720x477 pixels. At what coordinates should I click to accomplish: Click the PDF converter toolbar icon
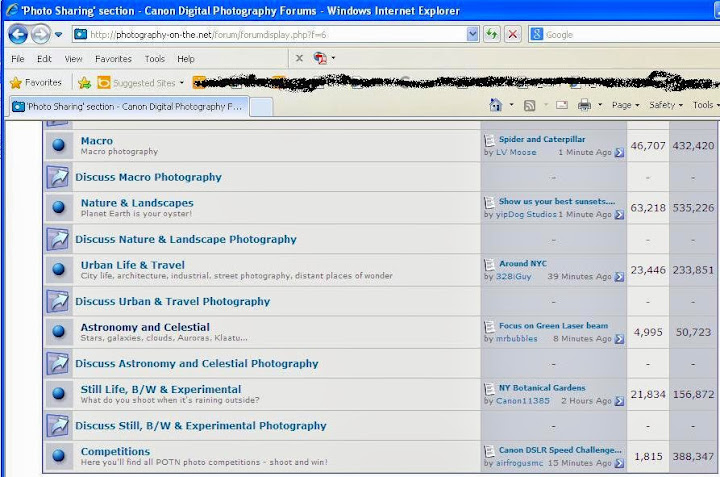point(320,58)
